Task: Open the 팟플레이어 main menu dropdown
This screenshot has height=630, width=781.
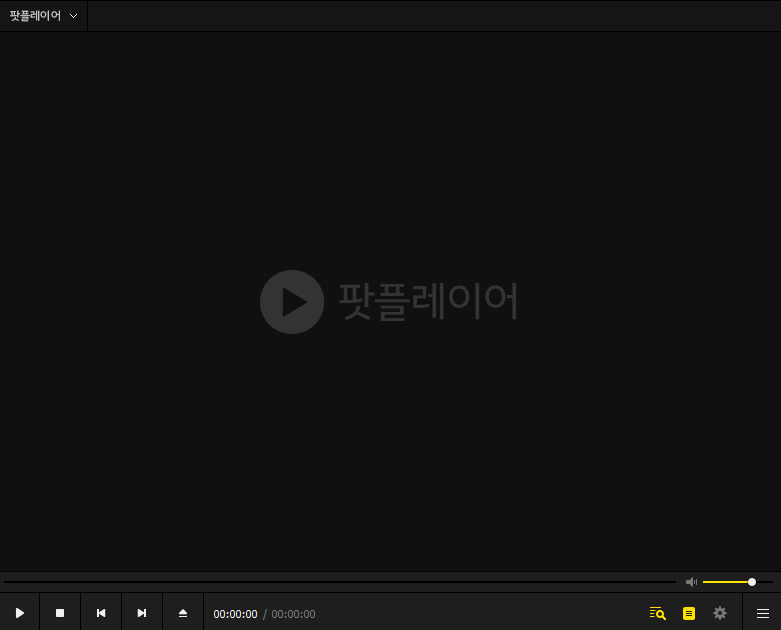Action: coord(43,16)
